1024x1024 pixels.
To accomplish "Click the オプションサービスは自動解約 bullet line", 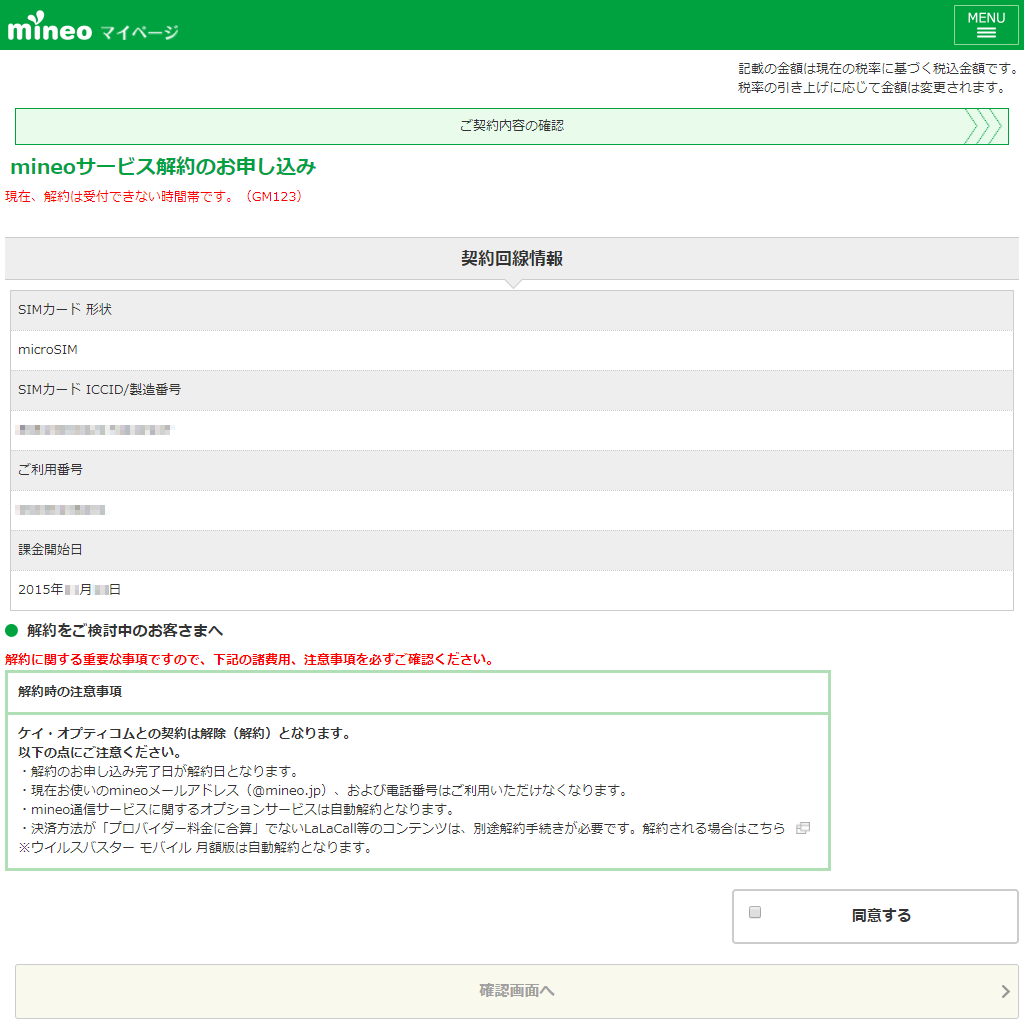I will [236, 809].
